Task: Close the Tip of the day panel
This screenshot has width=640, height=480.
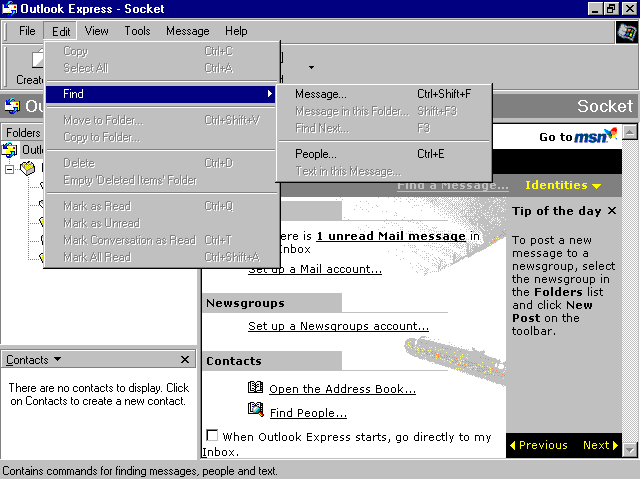Action: (611, 211)
